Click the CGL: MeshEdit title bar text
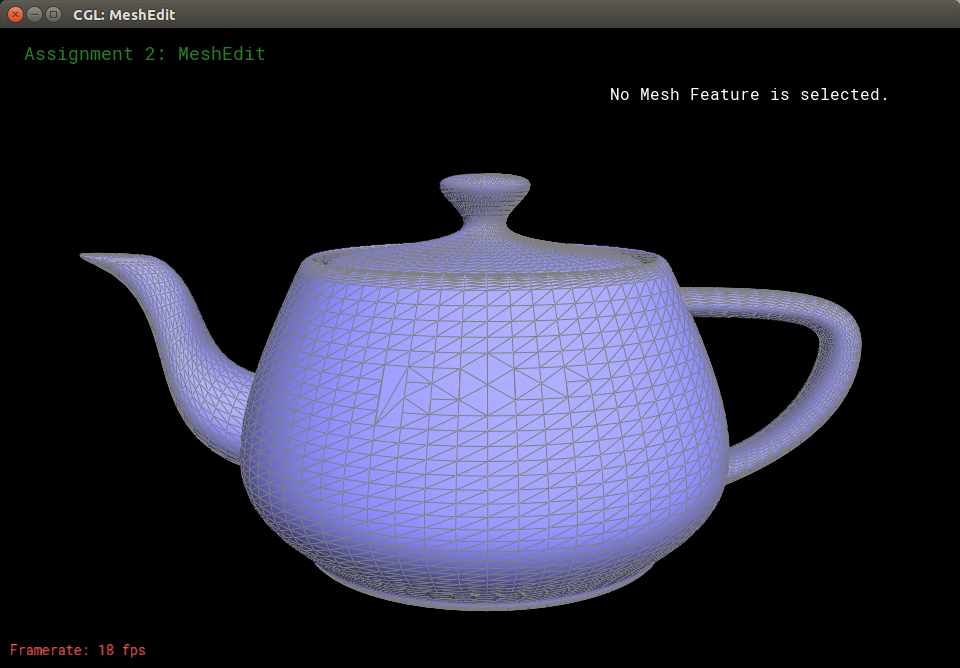The width and height of the screenshot is (960, 668). 128,14
